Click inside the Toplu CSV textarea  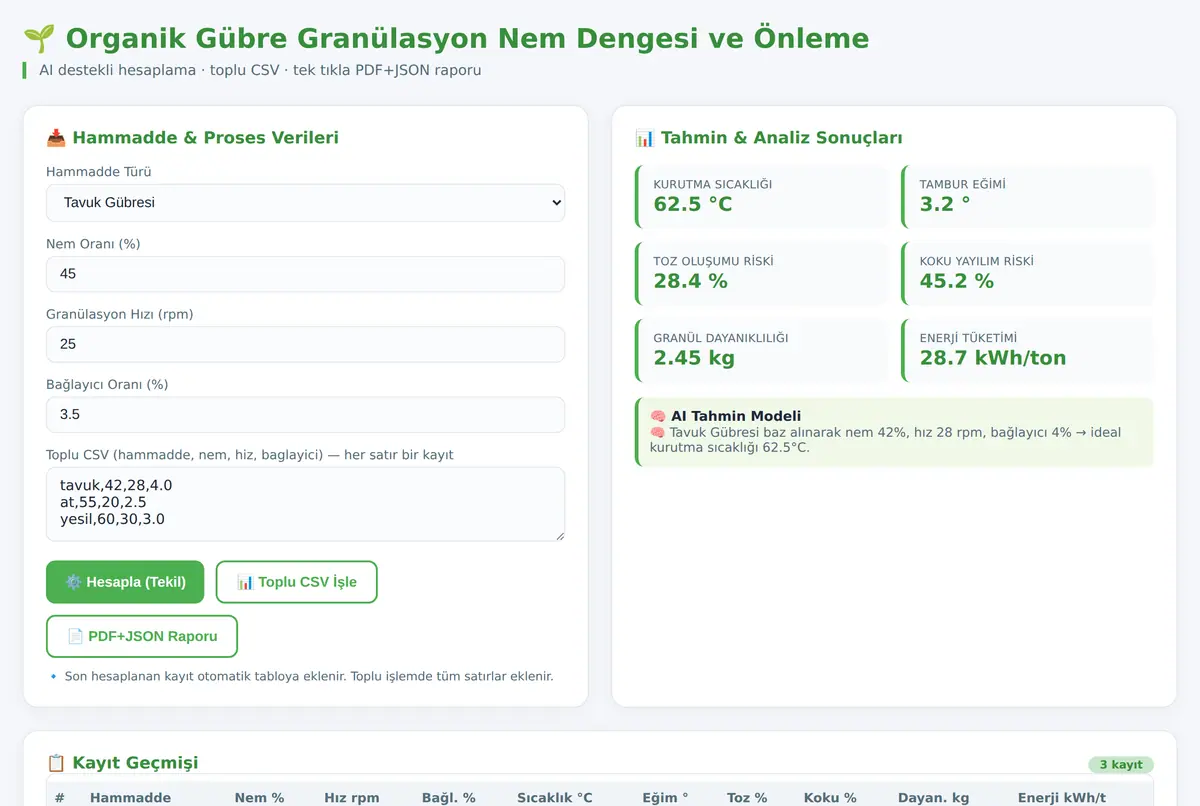305,504
